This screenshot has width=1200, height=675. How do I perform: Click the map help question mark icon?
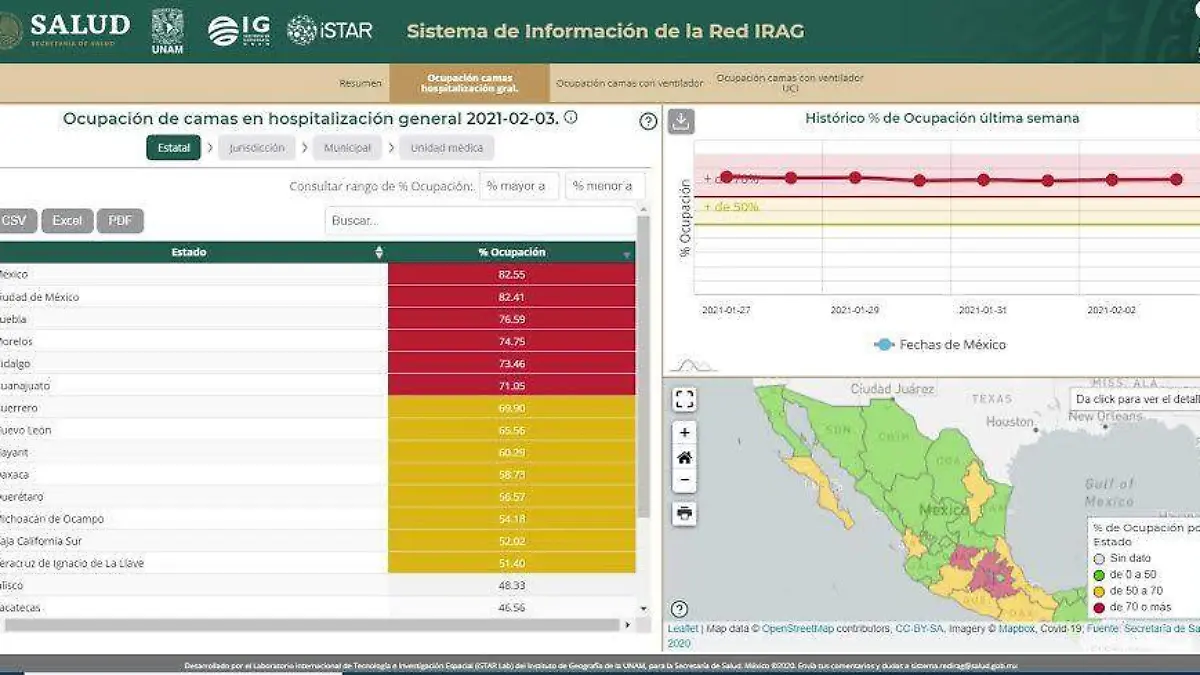(679, 609)
